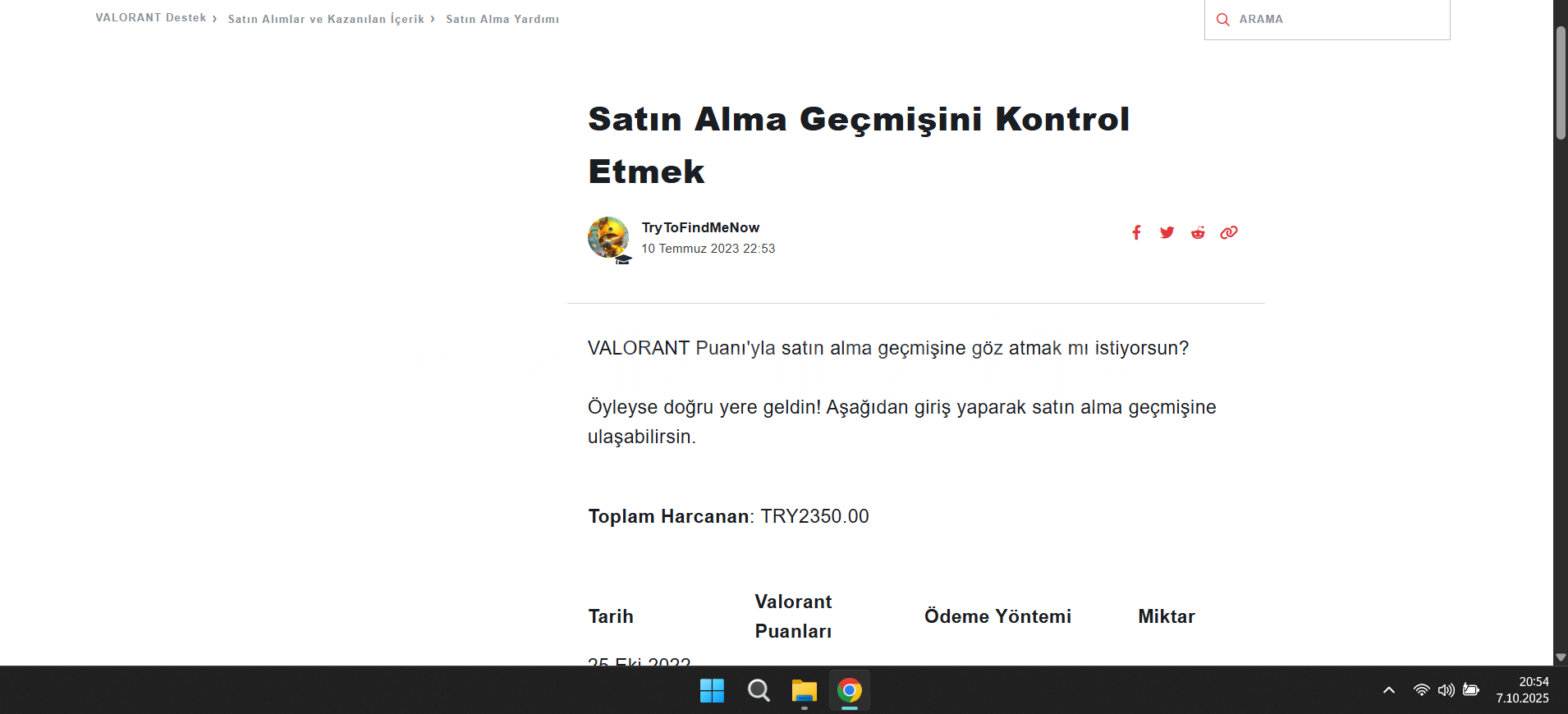
Task: Focus the ARAMA search field
Action: (1327, 20)
